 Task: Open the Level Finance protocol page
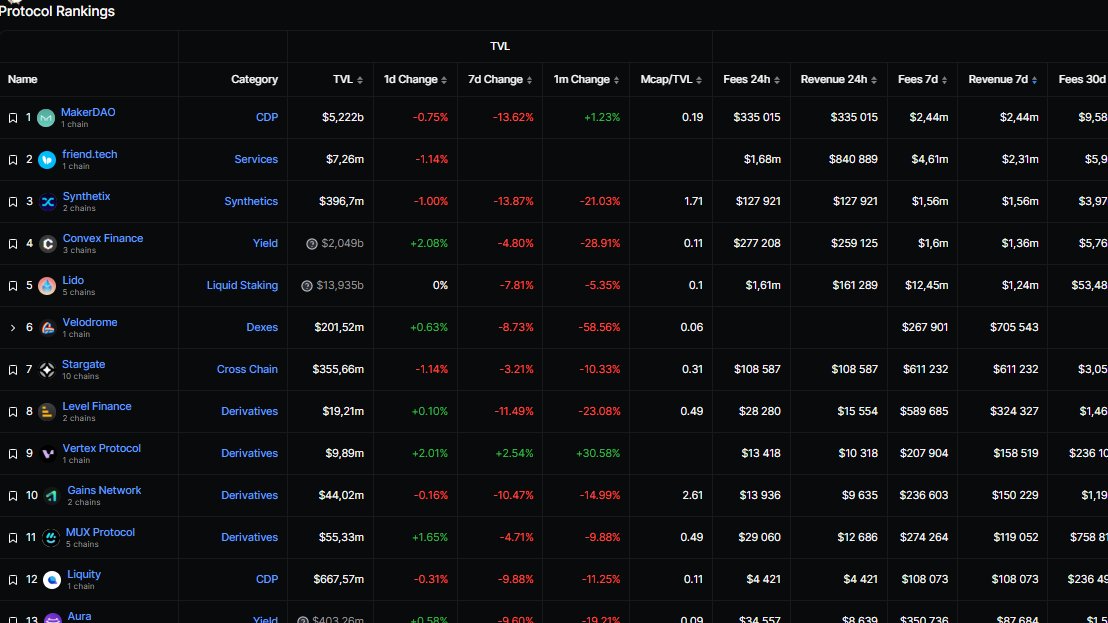click(x=97, y=406)
